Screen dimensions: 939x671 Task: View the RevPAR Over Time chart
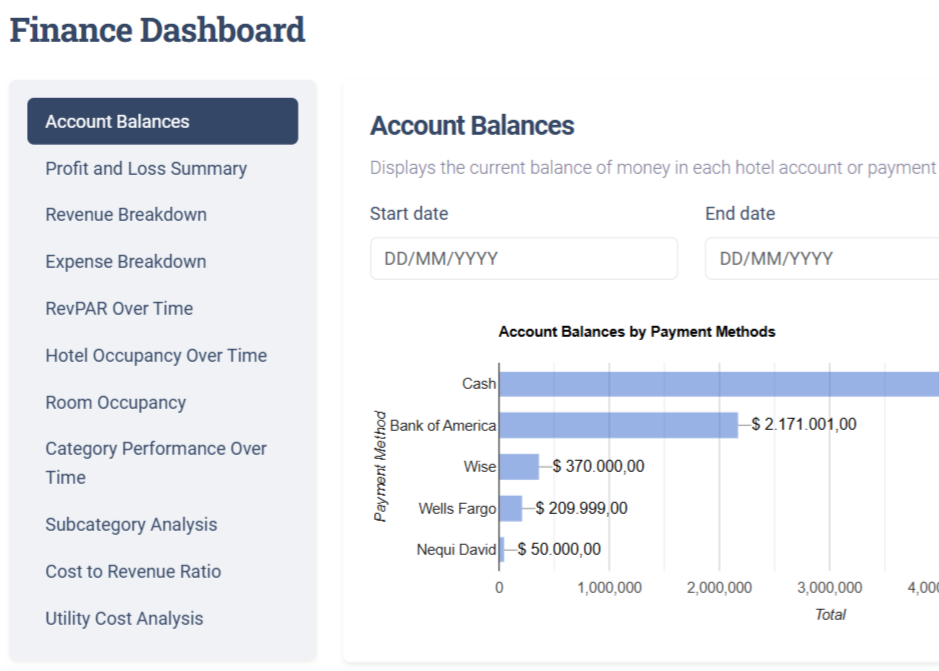click(117, 308)
